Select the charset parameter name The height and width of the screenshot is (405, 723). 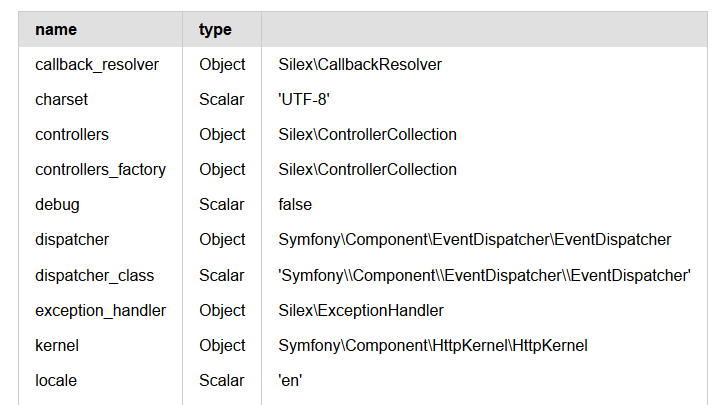pos(62,99)
